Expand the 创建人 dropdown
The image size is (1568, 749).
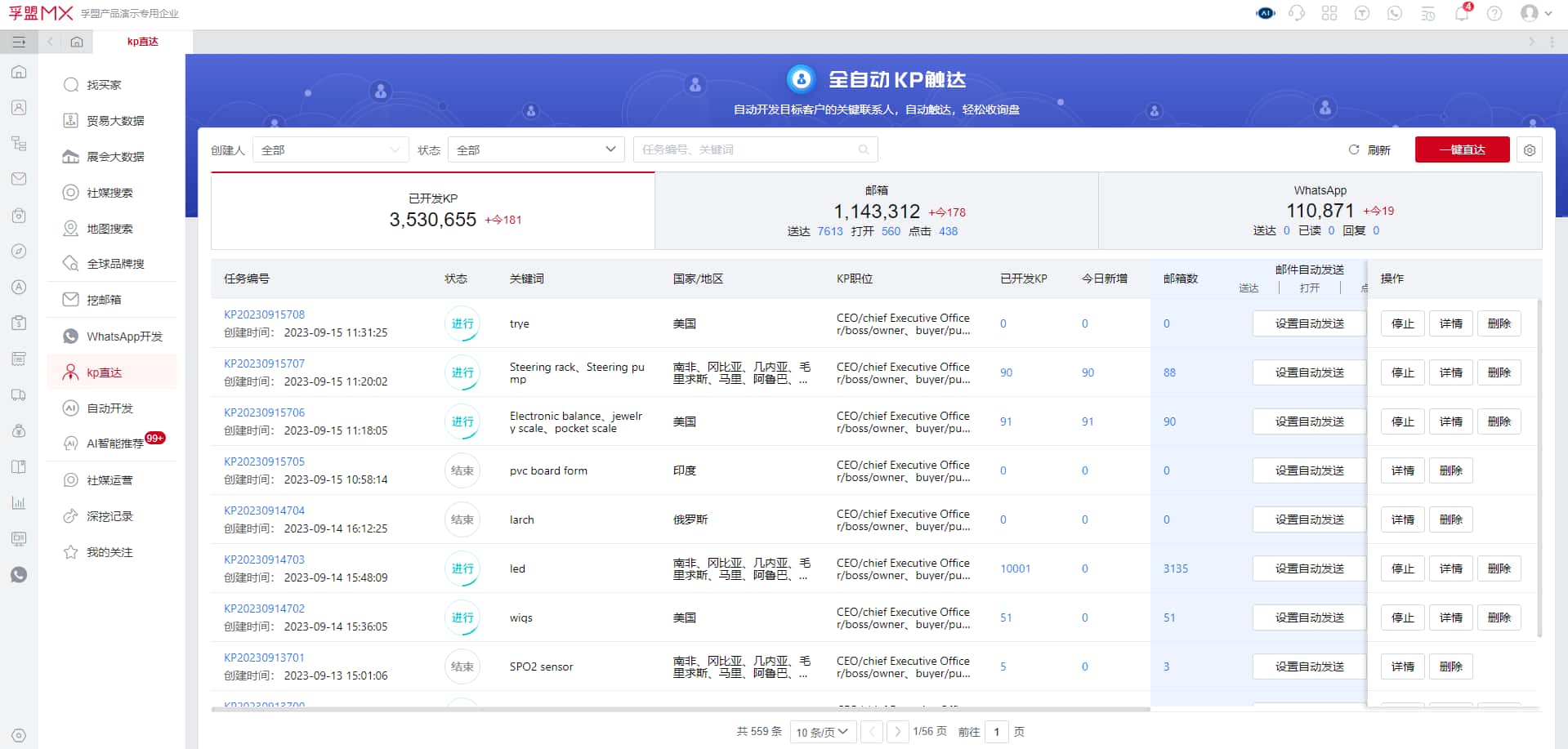coord(330,150)
